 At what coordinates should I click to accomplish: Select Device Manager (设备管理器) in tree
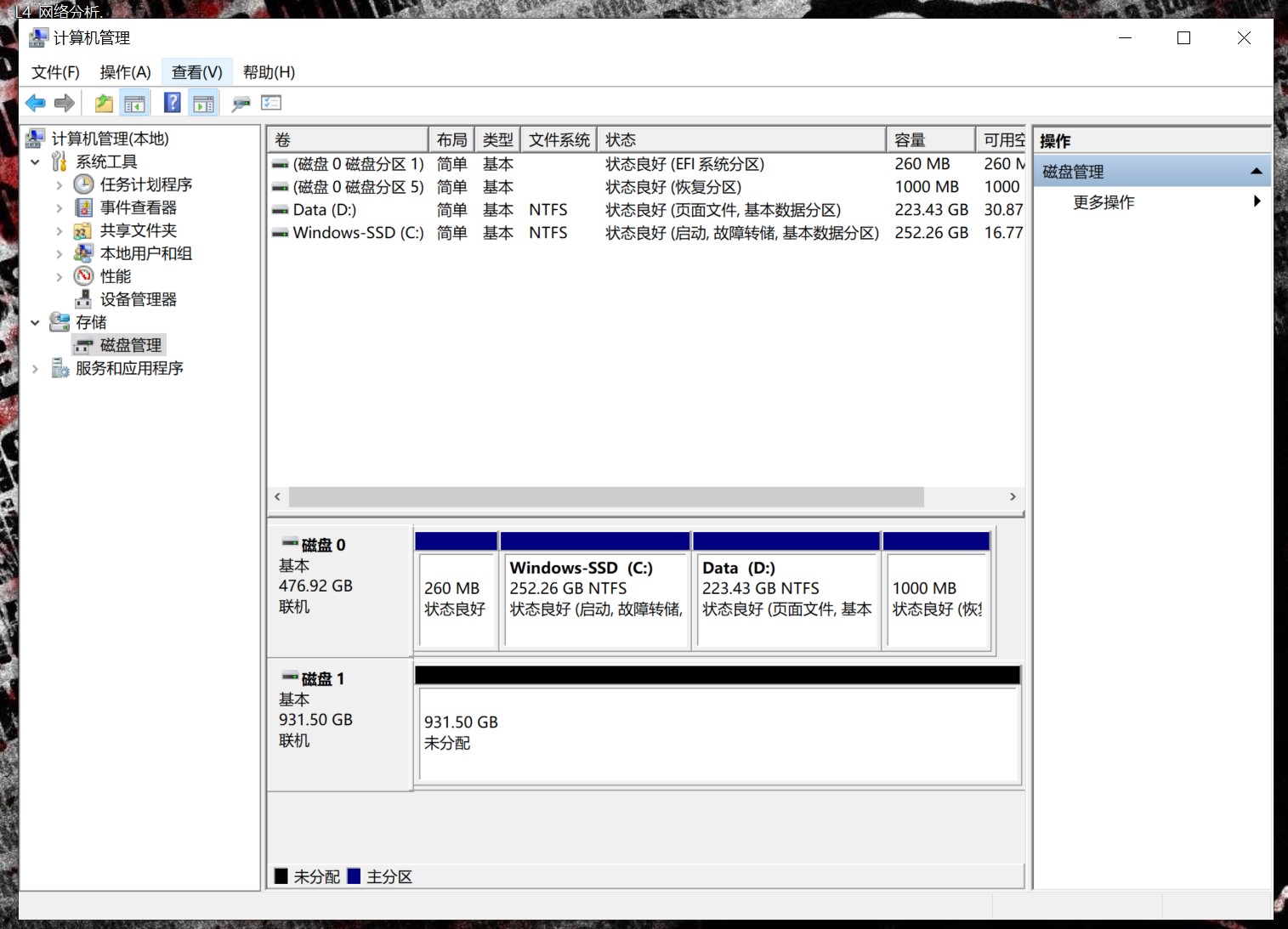pos(138,299)
